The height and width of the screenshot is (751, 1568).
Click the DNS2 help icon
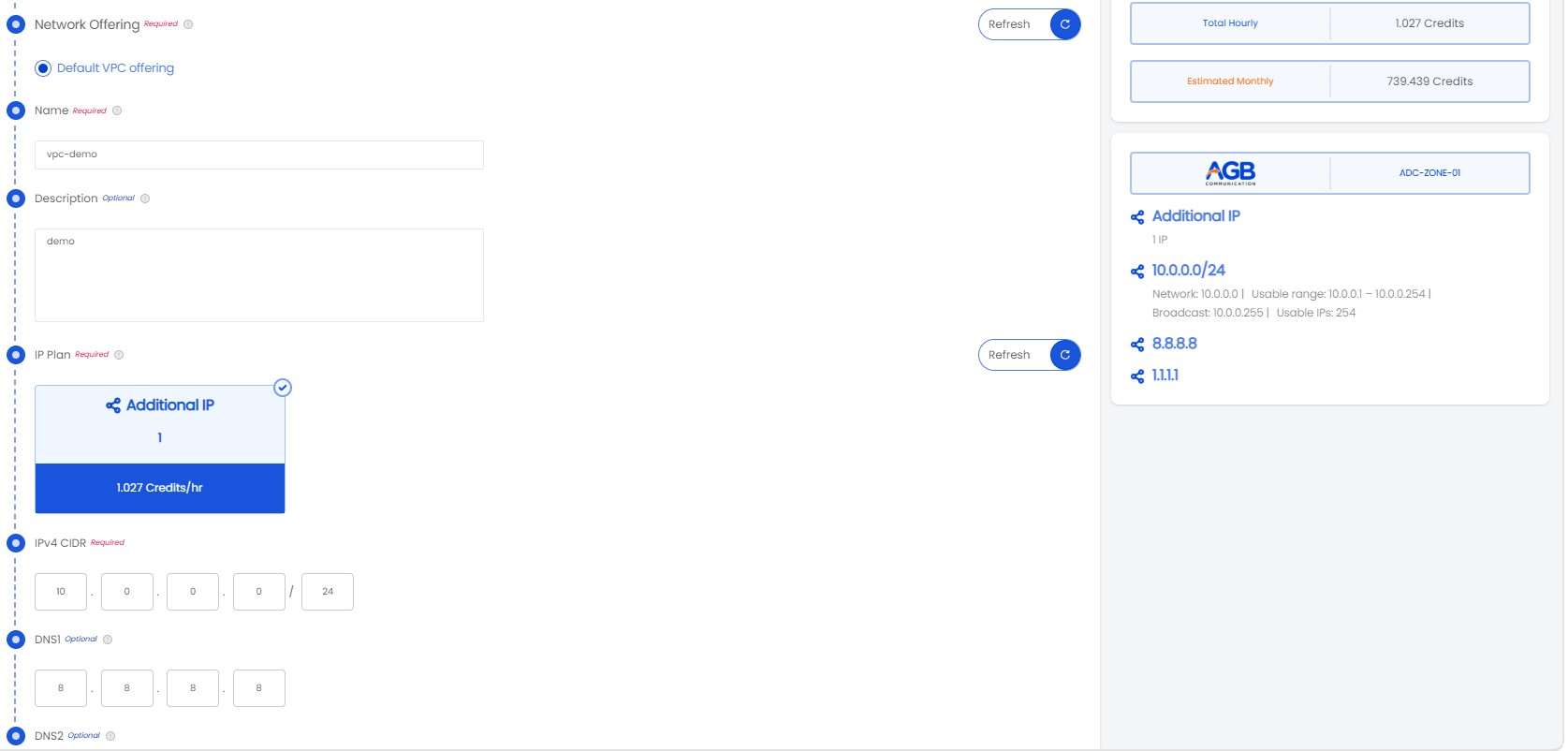(x=110, y=736)
